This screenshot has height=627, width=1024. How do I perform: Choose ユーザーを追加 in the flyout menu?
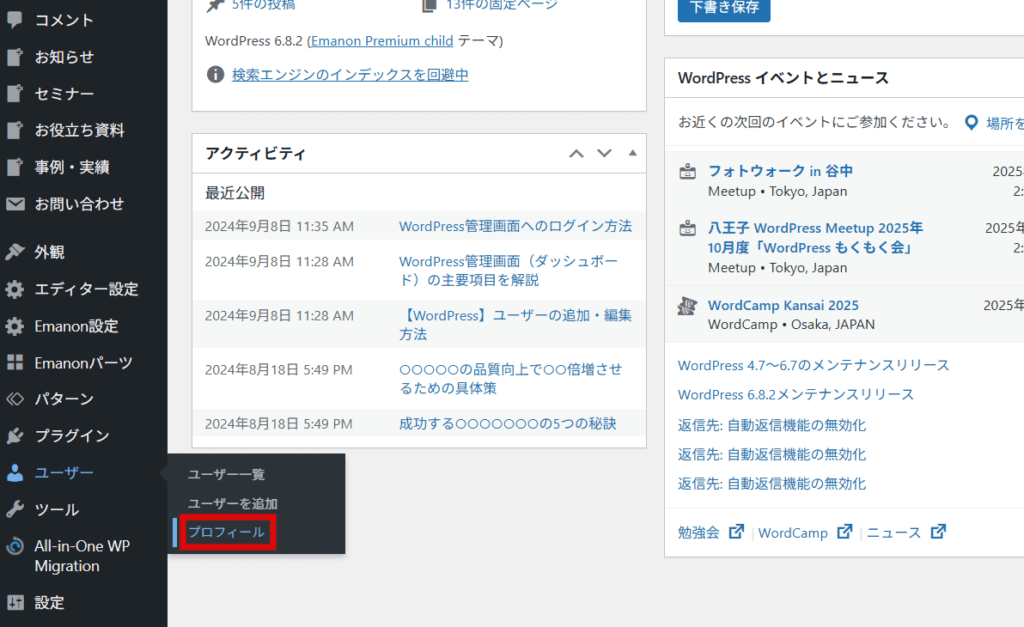click(x=232, y=504)
